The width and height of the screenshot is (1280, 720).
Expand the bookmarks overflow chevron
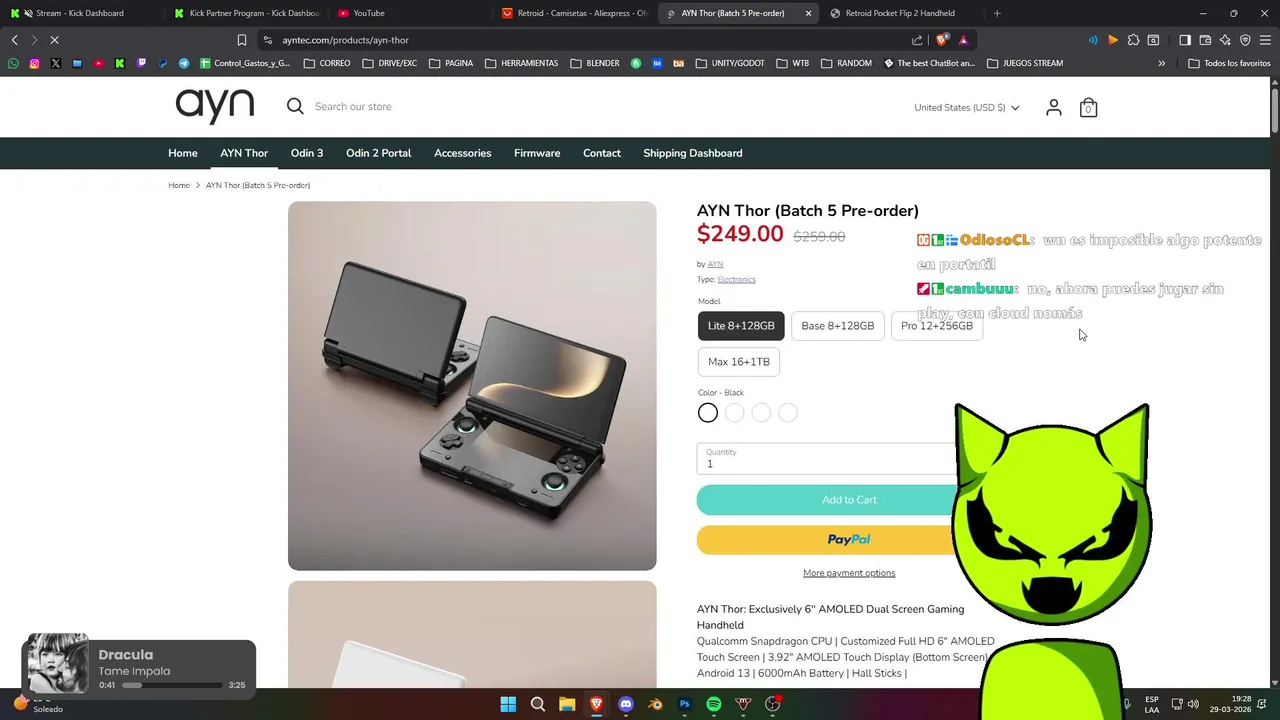click(1161, 63)
